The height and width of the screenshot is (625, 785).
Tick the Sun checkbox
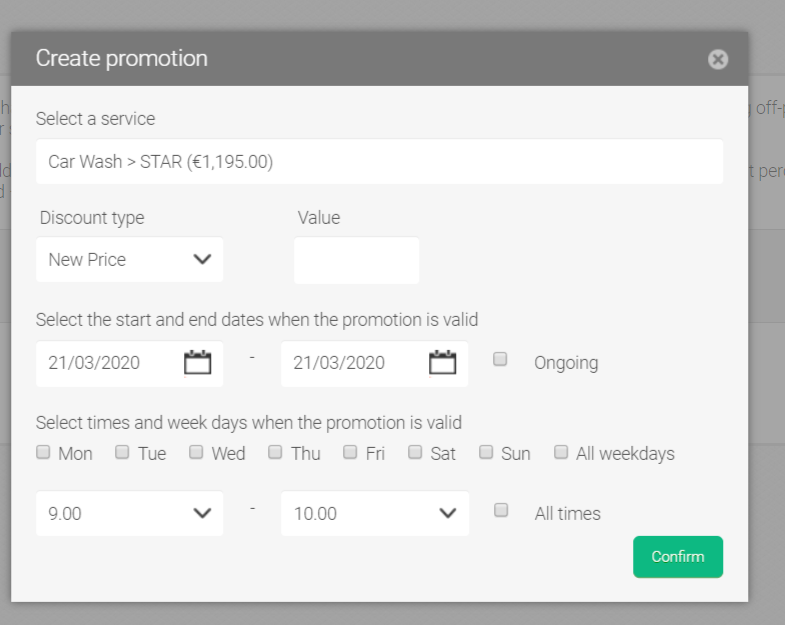click(x=486, y=452)
